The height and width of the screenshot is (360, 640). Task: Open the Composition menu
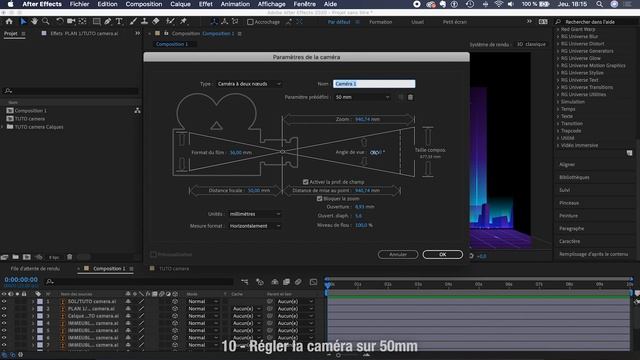pyautogui.click(x=144, y=4)
